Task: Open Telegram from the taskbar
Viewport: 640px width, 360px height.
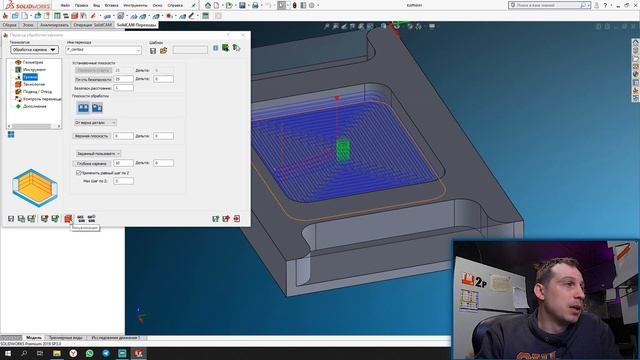Action: pos(106,353)
